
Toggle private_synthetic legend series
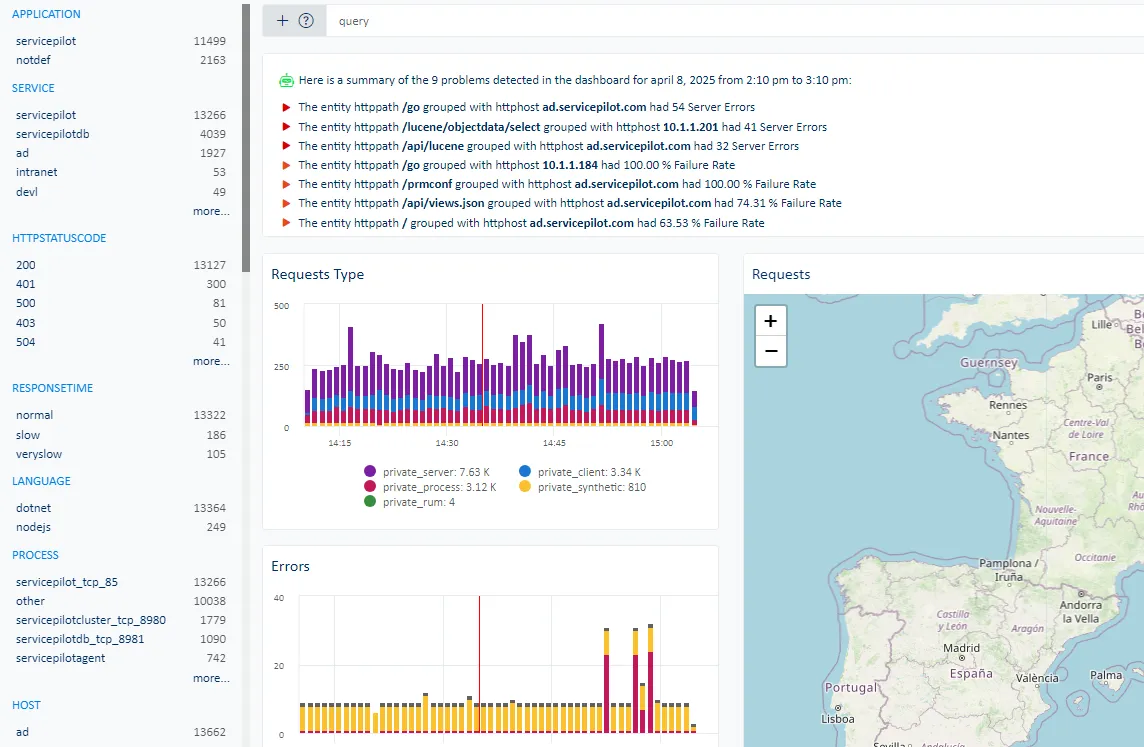[x=580, y=487]
